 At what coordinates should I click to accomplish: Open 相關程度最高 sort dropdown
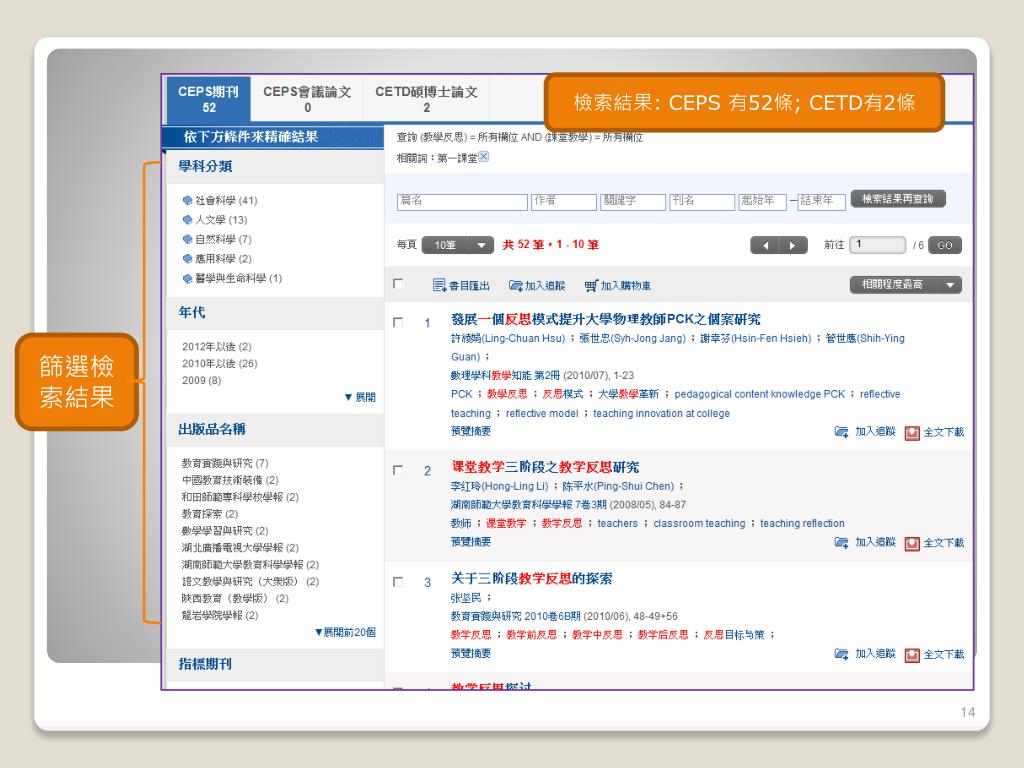pos(905,285)
